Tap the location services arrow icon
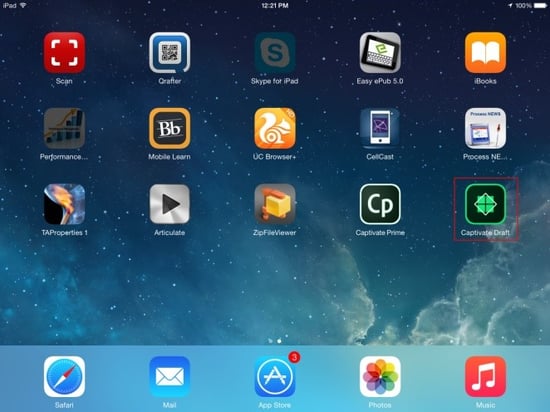Viewport: 550px width, 412px height. point(510,6)
